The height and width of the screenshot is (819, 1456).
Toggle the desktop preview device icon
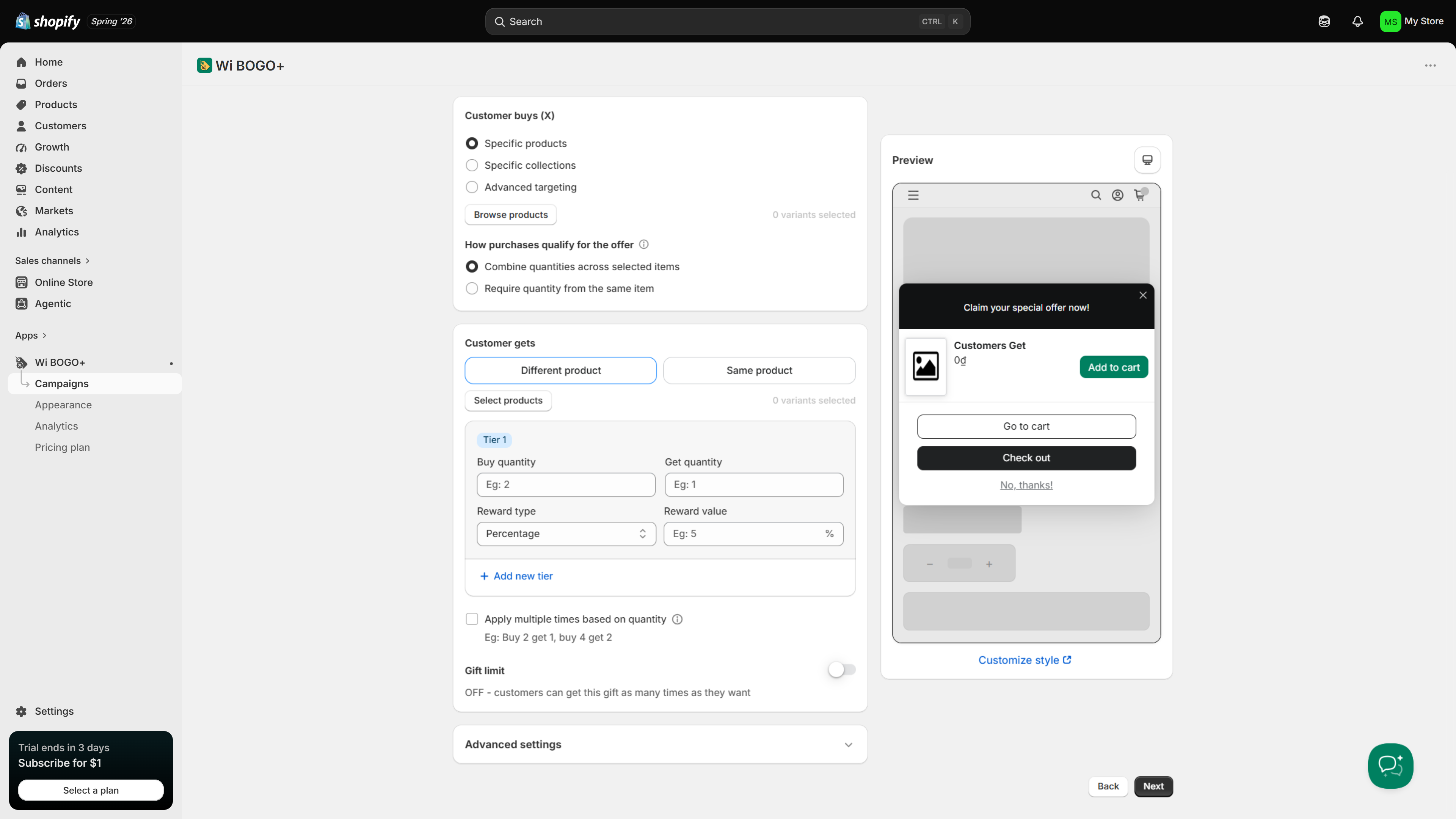point(1147,160)
